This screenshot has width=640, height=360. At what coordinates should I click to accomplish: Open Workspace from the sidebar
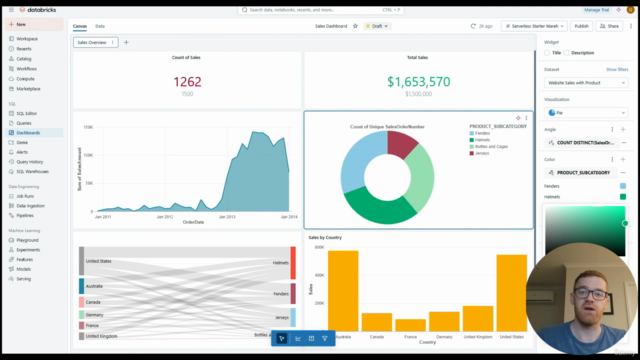(x=27, y=39)
